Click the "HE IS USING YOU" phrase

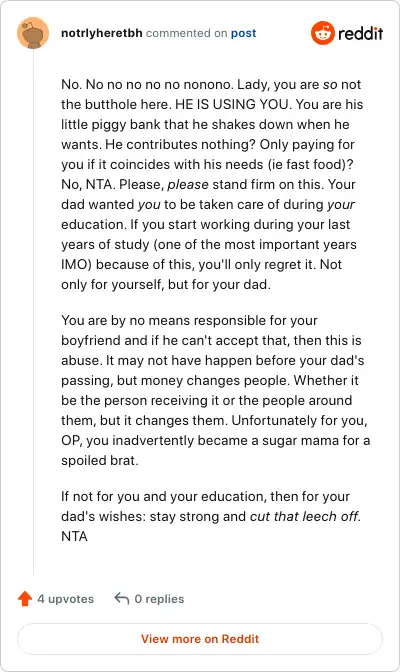tap(232, 104)
